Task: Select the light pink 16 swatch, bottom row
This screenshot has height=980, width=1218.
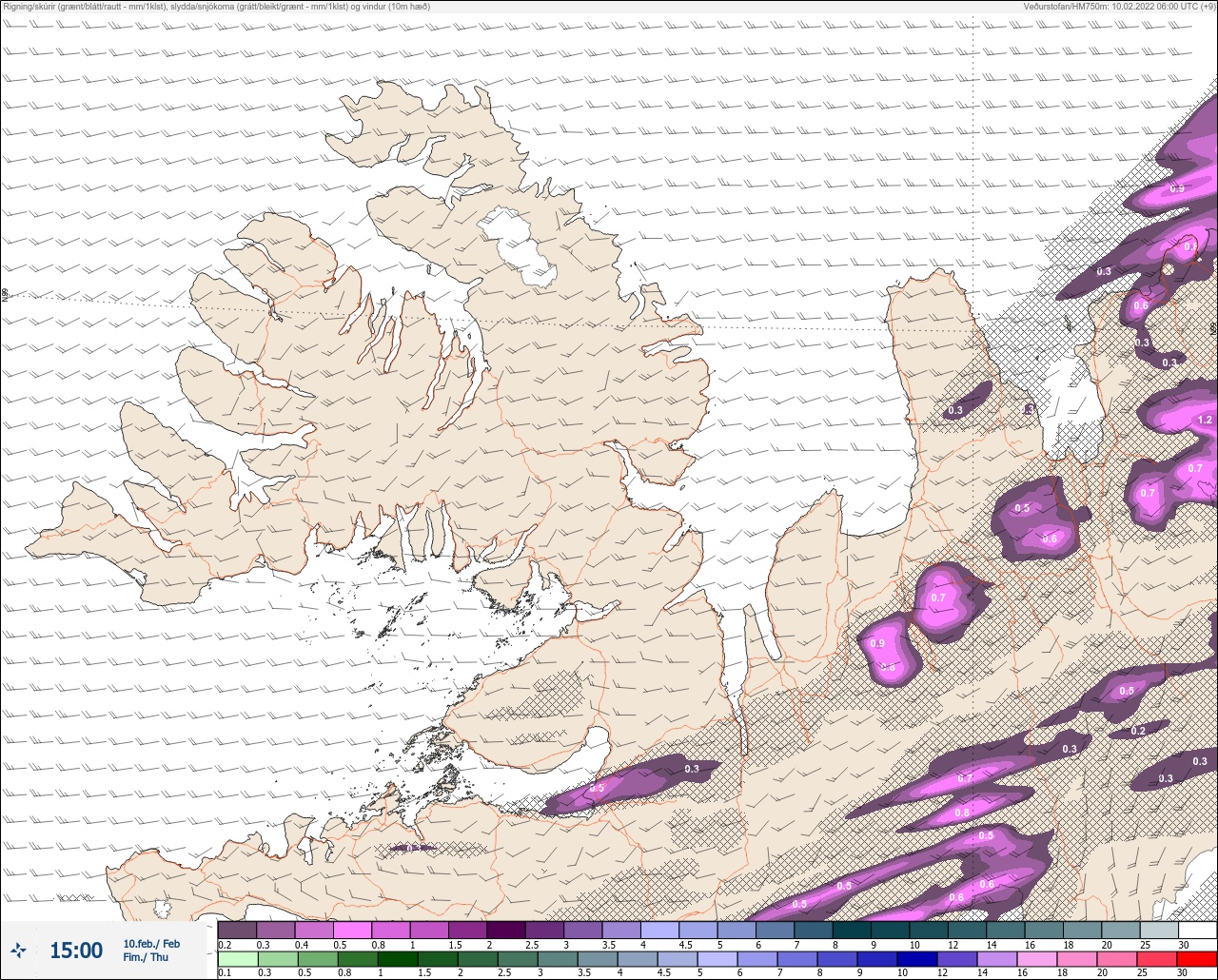Action: pos(1037,959)
